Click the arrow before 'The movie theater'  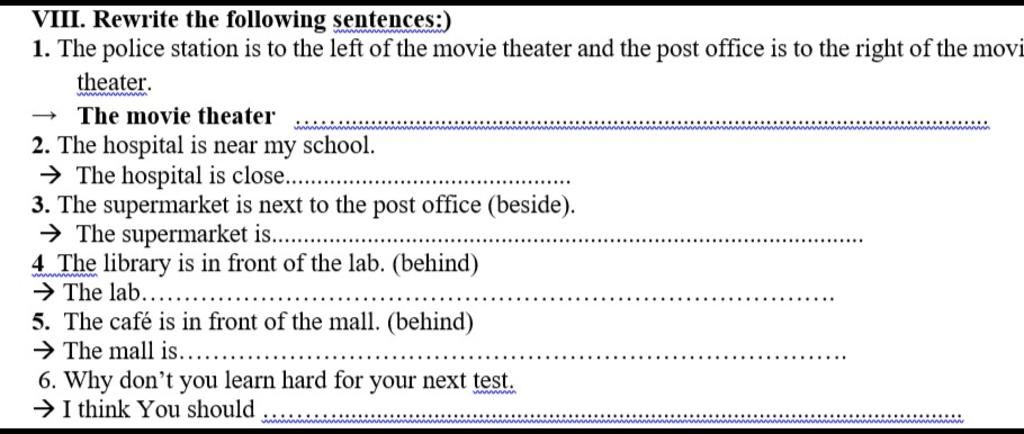44,117
